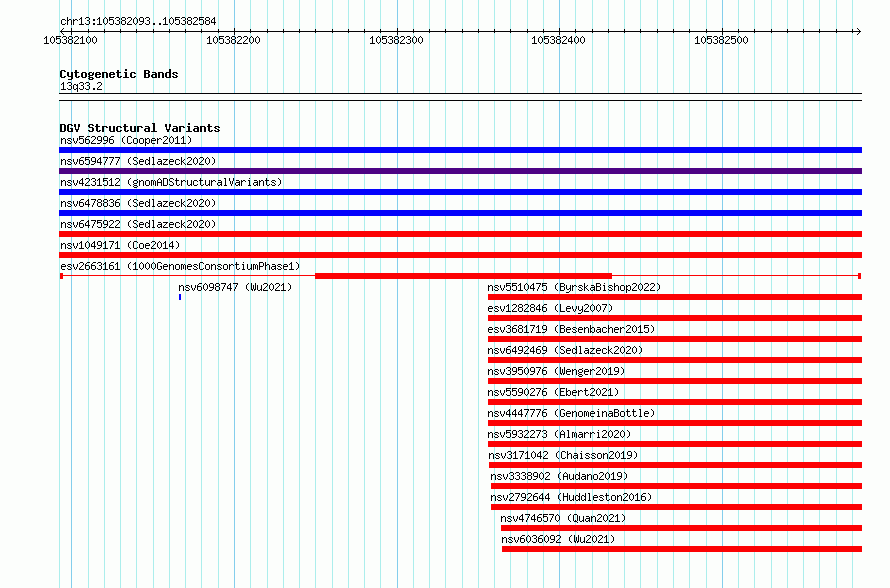This screenshot has width=890, height=588.
Task: Select the red bar under nsv4746570
Action: pos(682,528)
